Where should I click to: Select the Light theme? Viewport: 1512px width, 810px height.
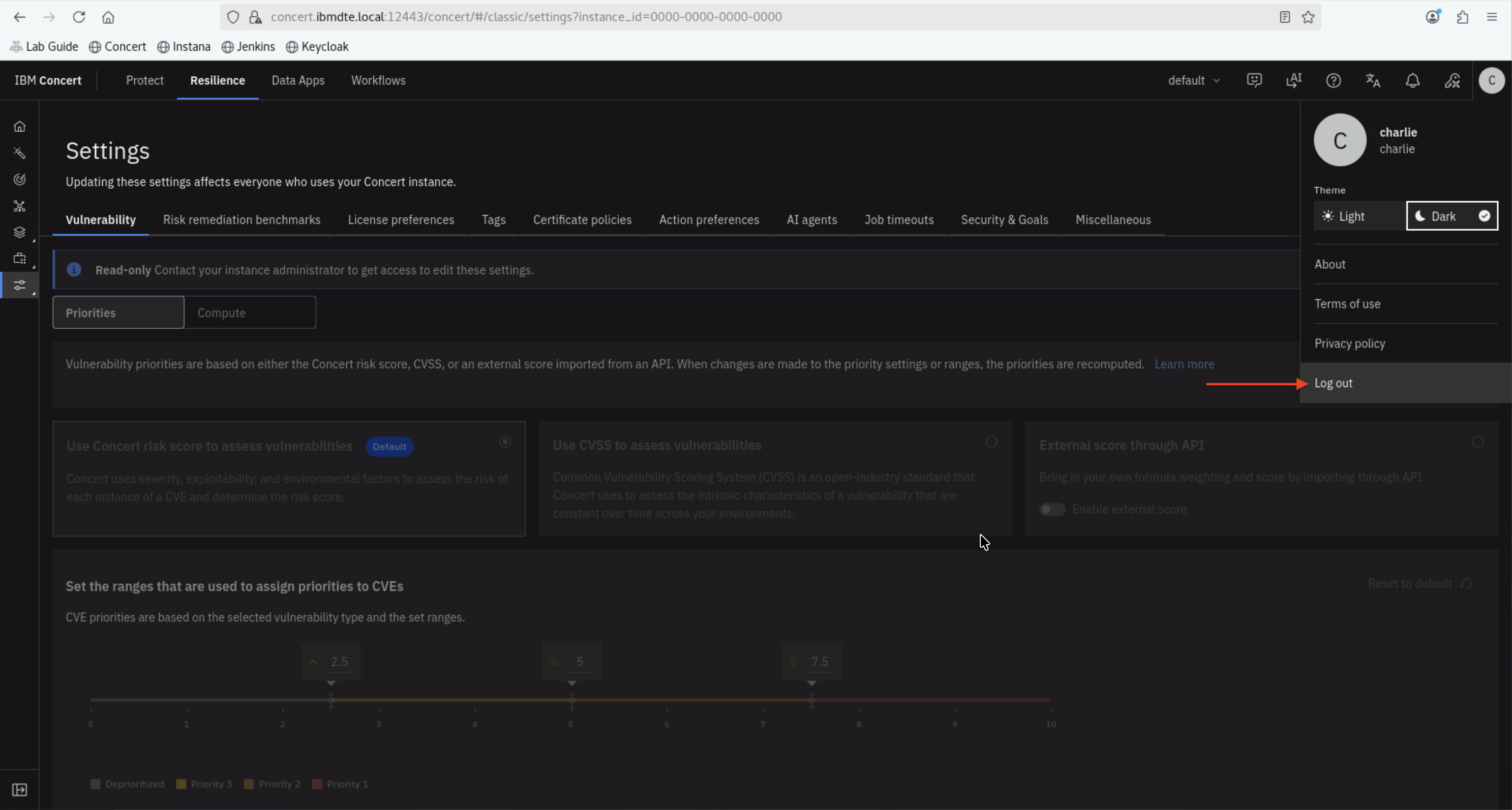(1360, 216)
